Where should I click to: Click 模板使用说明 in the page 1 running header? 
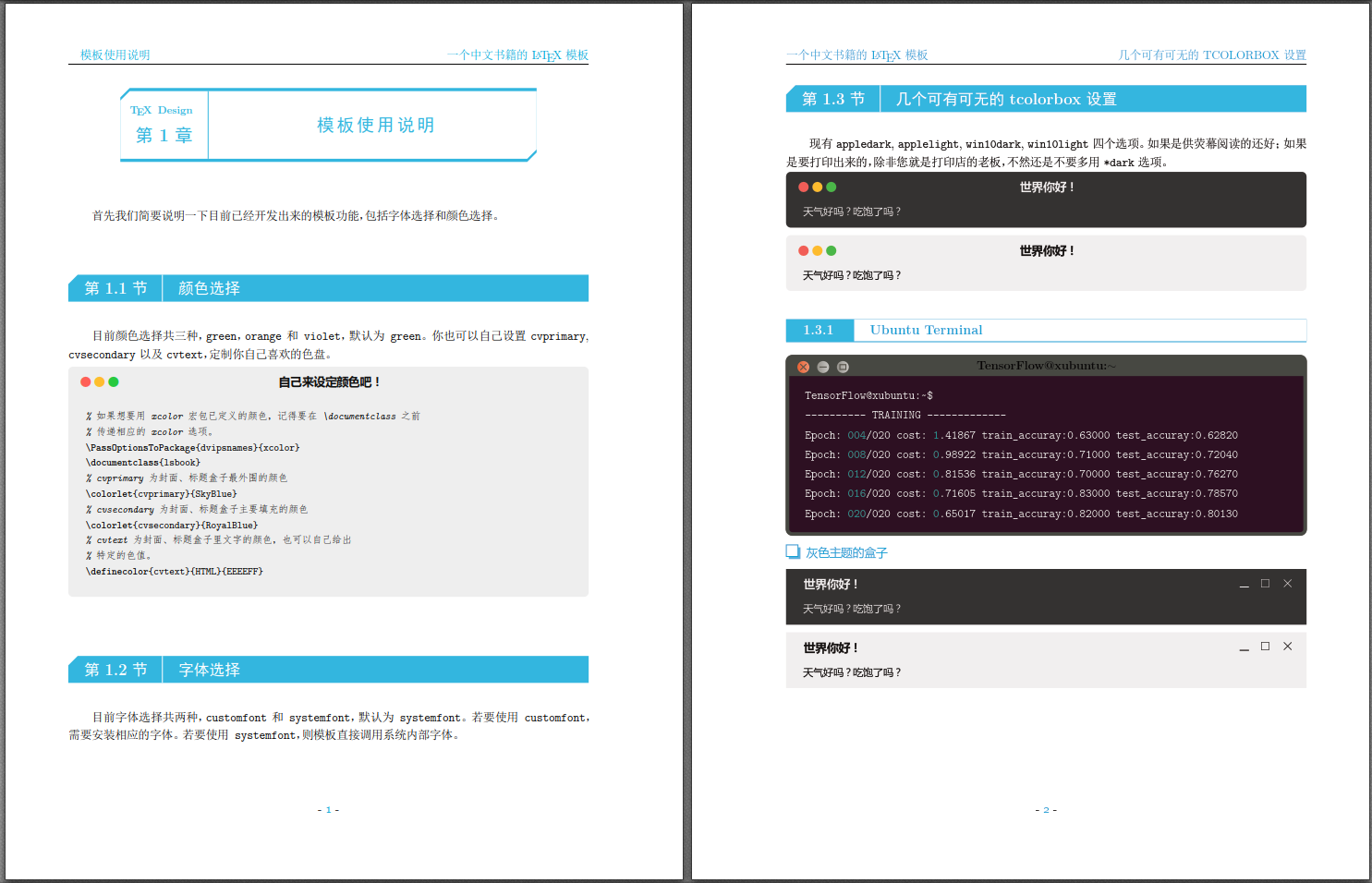(115, 54)
